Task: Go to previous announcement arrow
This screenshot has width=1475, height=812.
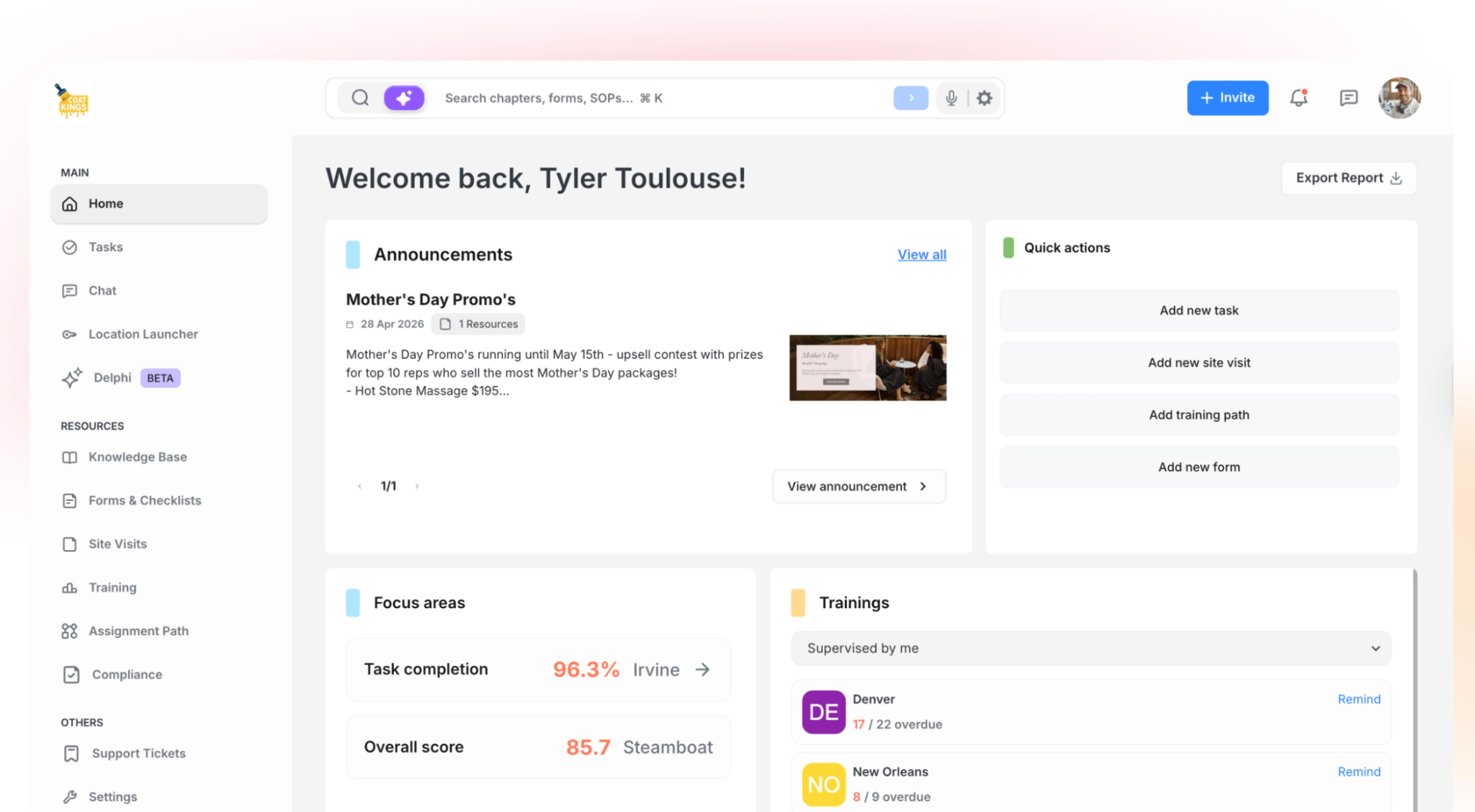Action: pos(359,487)
